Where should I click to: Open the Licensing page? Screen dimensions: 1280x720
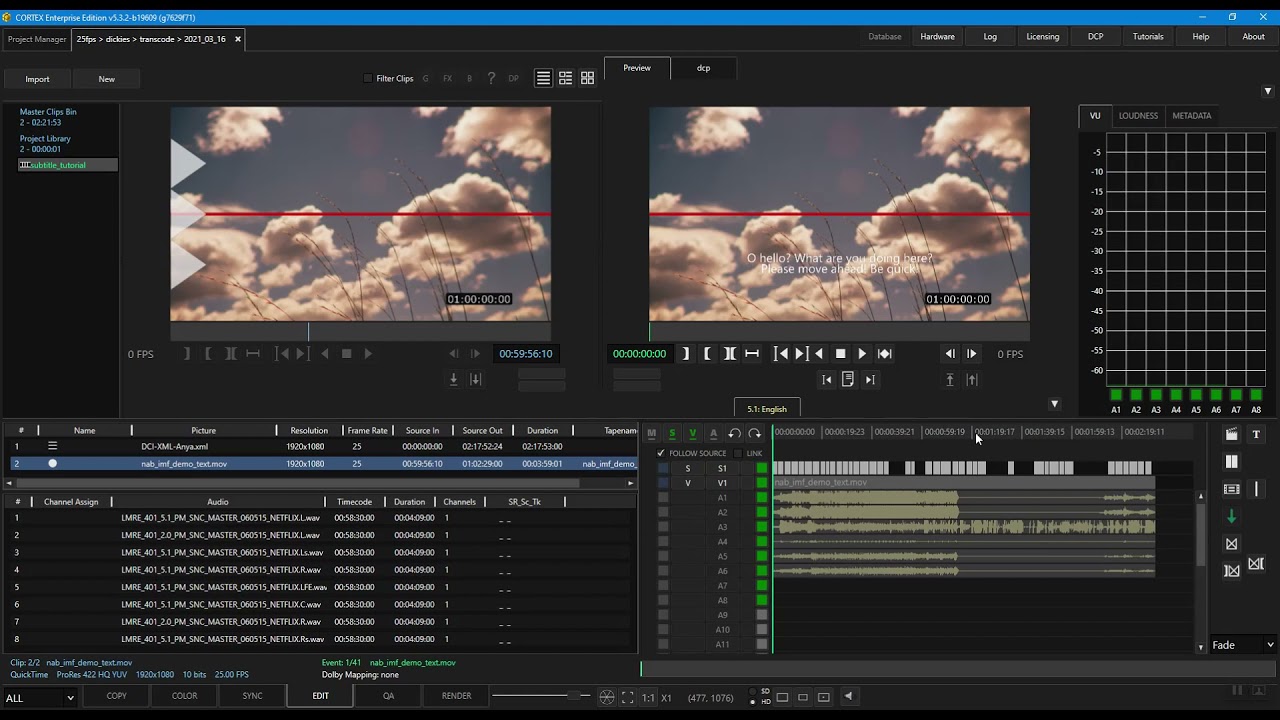pos(1043,36)
